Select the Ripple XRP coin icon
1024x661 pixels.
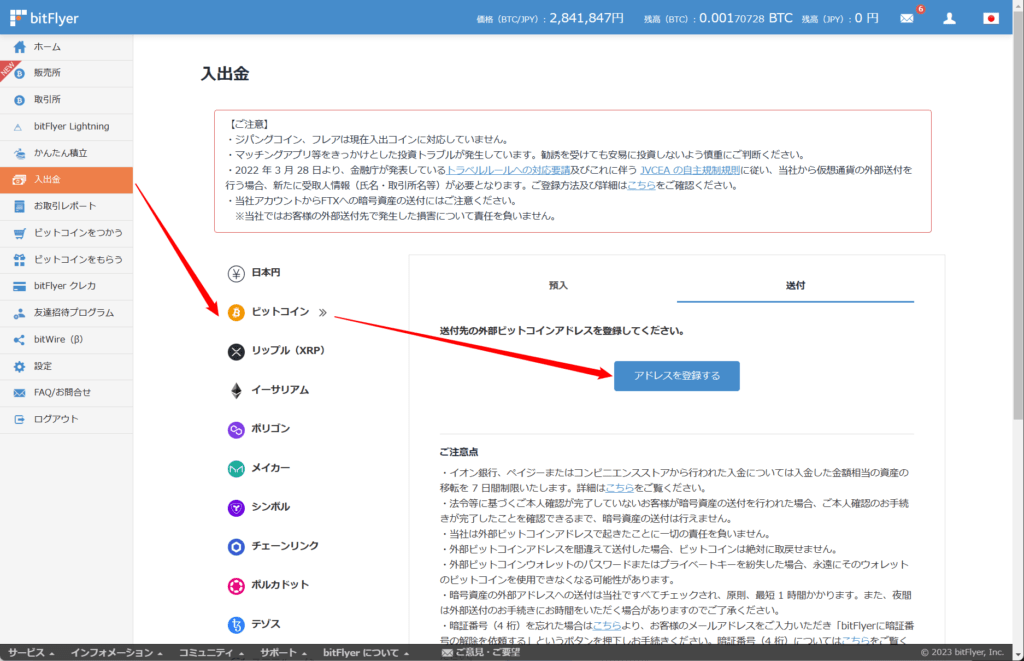[x=236, y=351]
